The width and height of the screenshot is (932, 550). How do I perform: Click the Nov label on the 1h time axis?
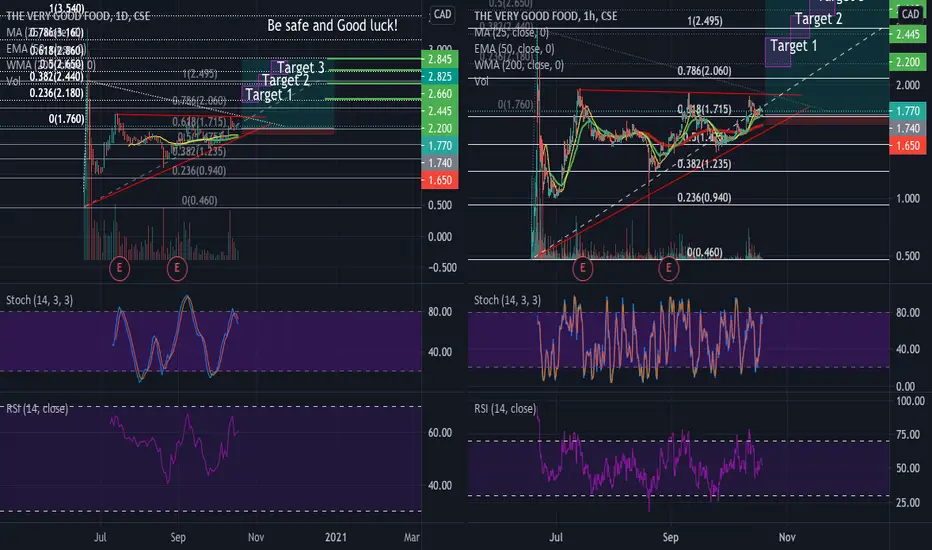point(787,537)
